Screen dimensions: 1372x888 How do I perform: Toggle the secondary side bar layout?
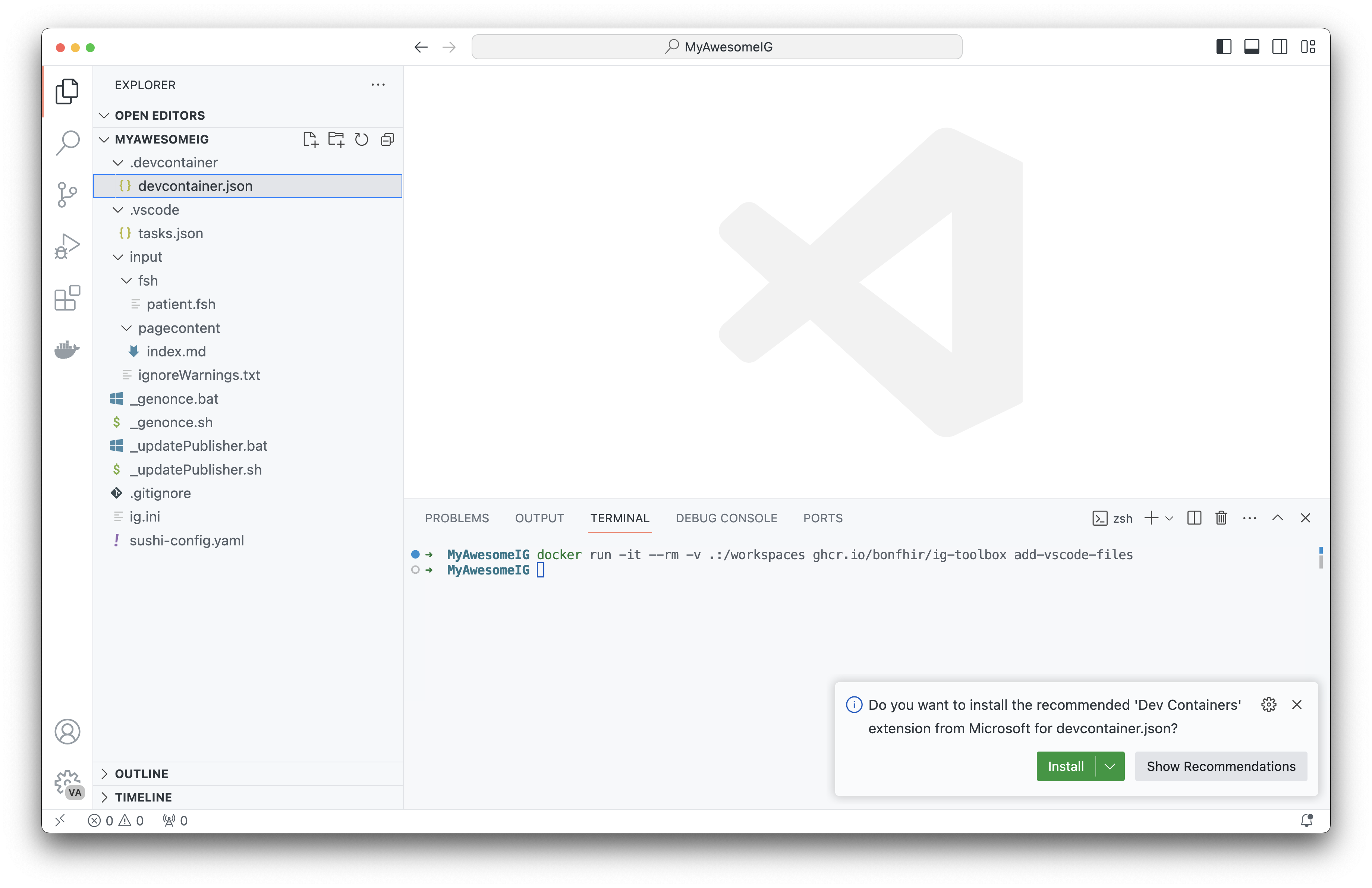tap(1280, 47)
